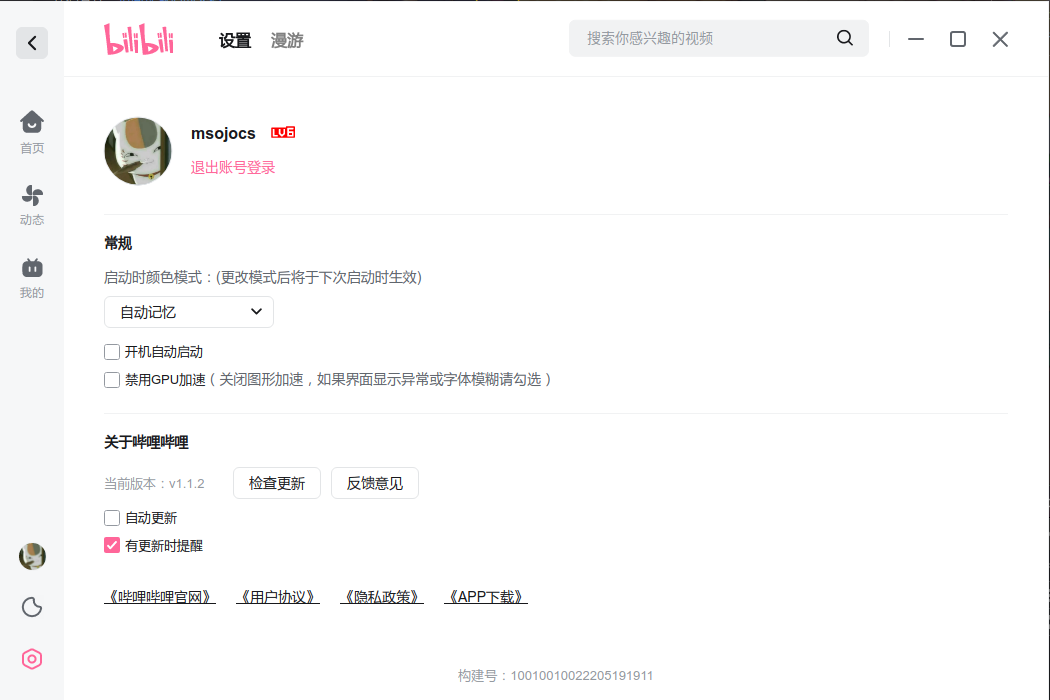Maximize the bilibili window
The height and width of the screenshot is (700, 1050).
(x=958, y=40)
